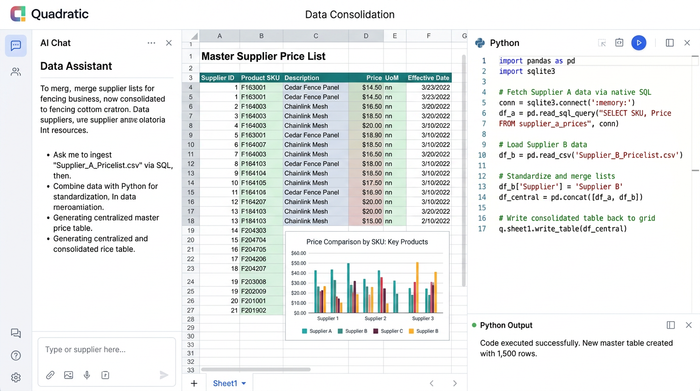Click the $20.00 price cell in row 8
Viewport: 700px width, 391px height.
click(x=366, y=125)
